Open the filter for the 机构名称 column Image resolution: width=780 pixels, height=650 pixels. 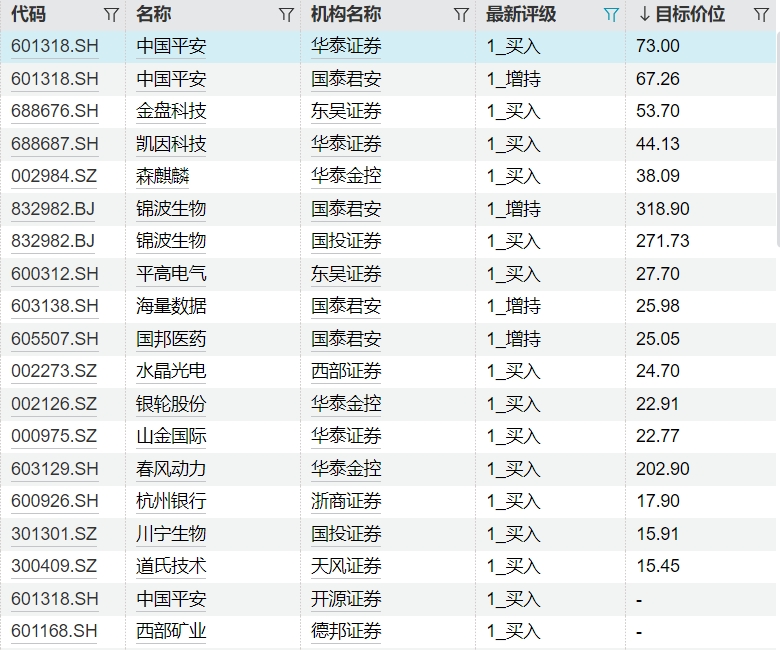coord(461,15)
